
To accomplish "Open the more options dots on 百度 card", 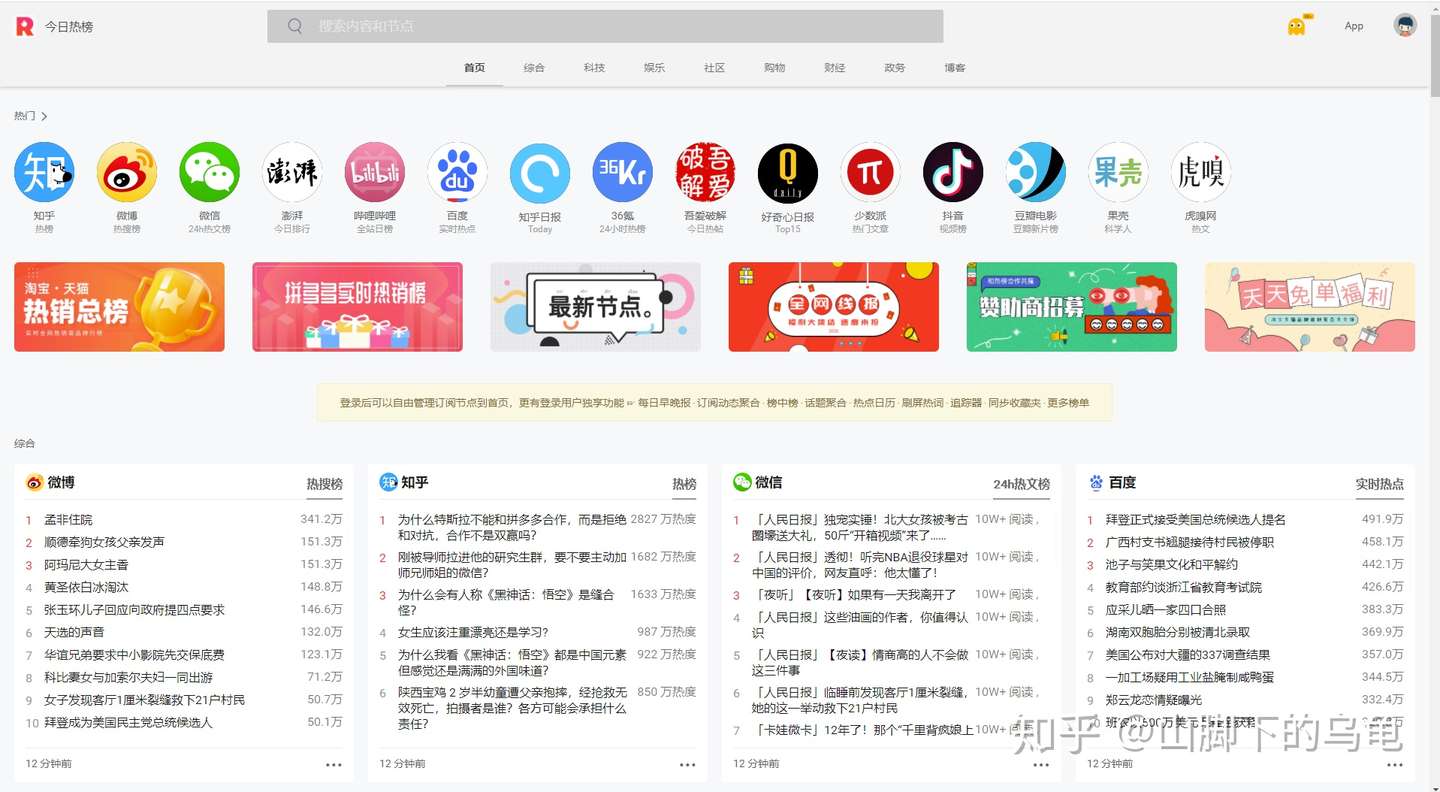I will pyautogui.click(x=1395, y=765).
